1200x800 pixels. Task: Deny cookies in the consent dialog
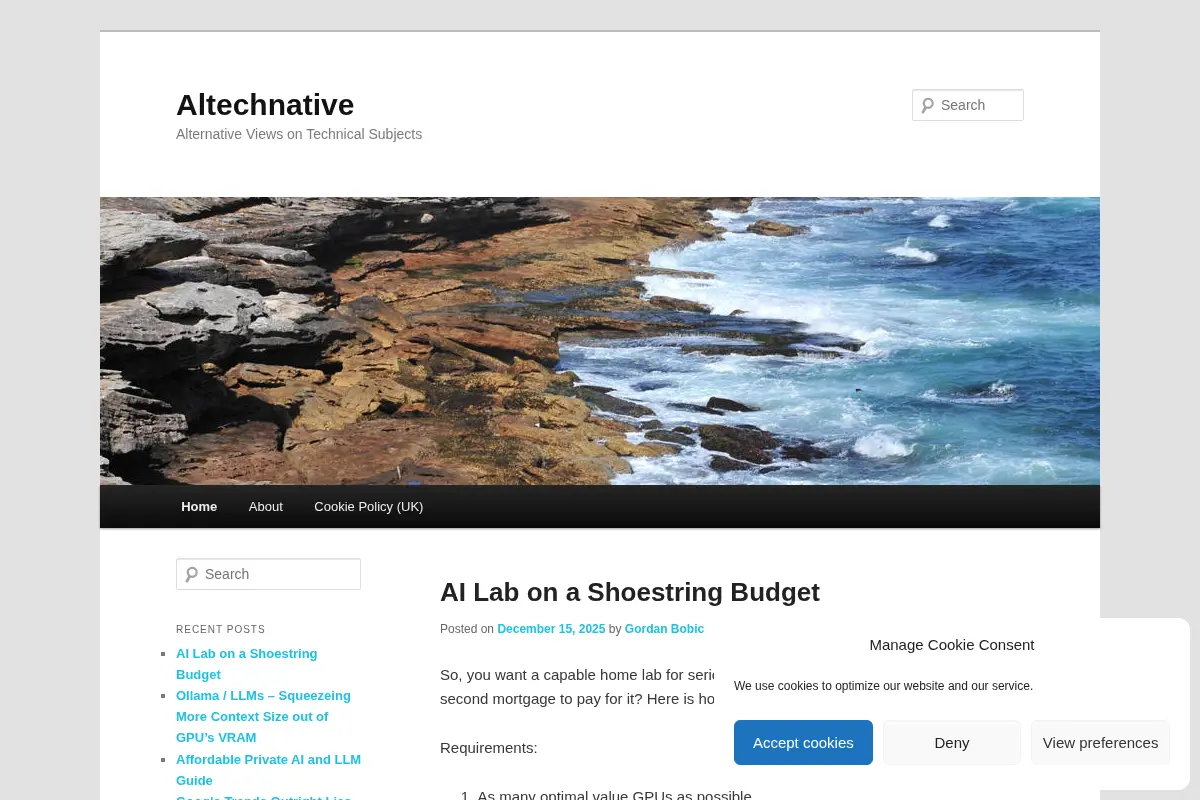952,743
